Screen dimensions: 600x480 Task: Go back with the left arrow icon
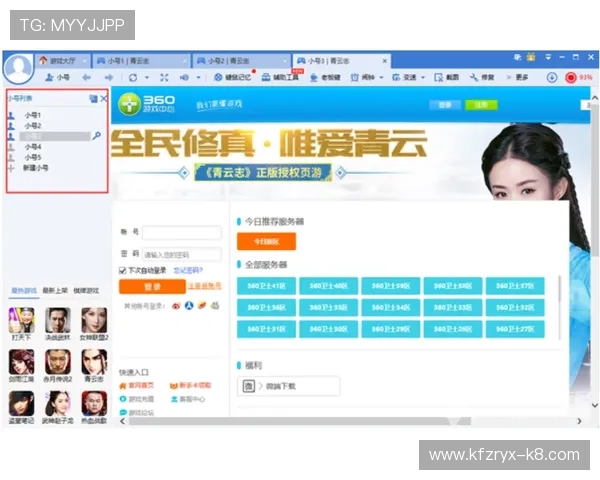[86, 78]
